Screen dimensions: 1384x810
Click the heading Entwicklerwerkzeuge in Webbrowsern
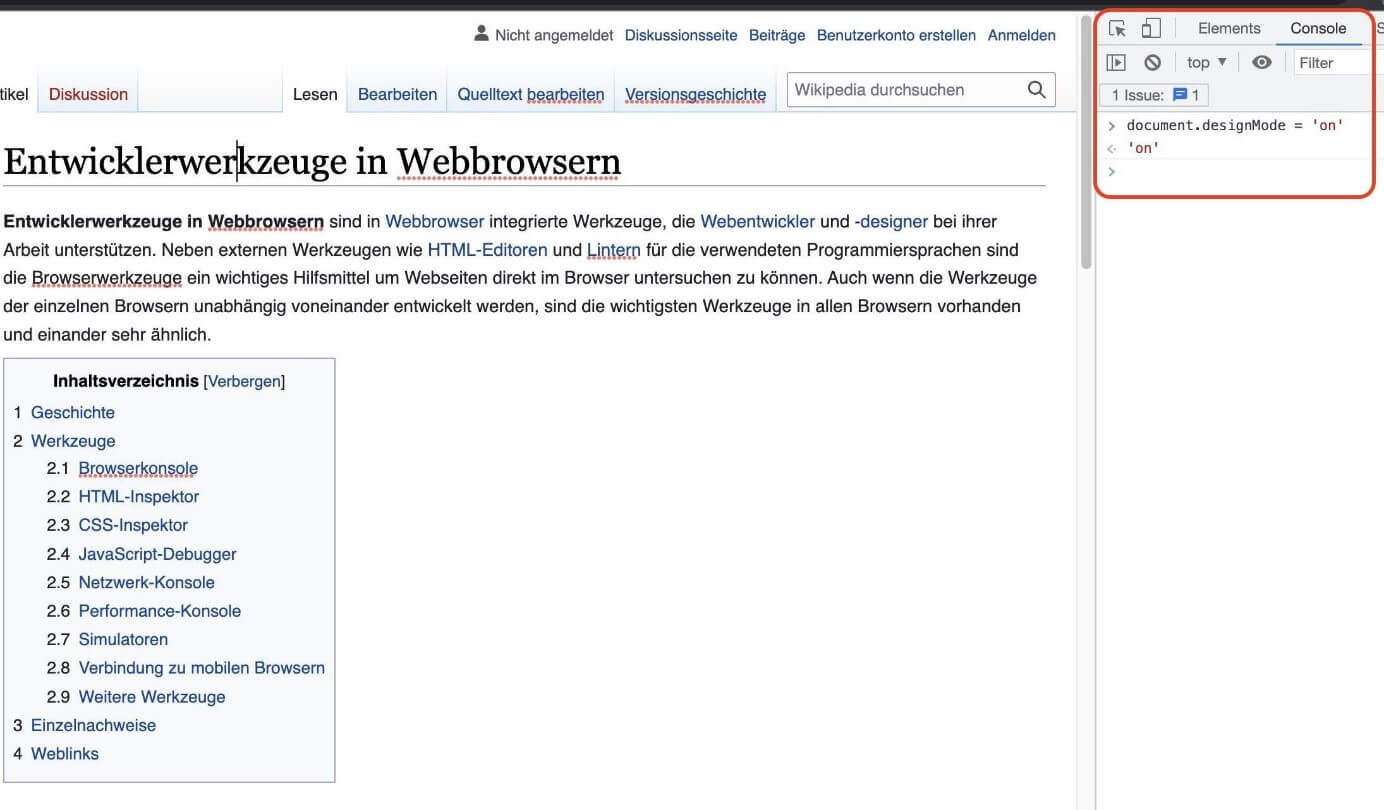[x=312, y=161]
